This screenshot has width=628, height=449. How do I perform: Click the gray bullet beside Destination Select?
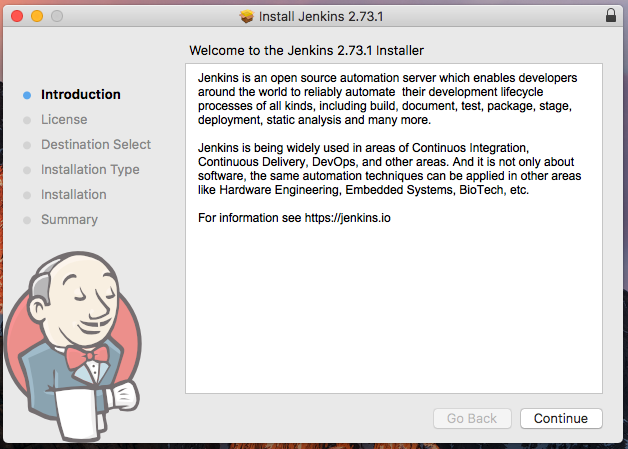[x=27, y=145]
